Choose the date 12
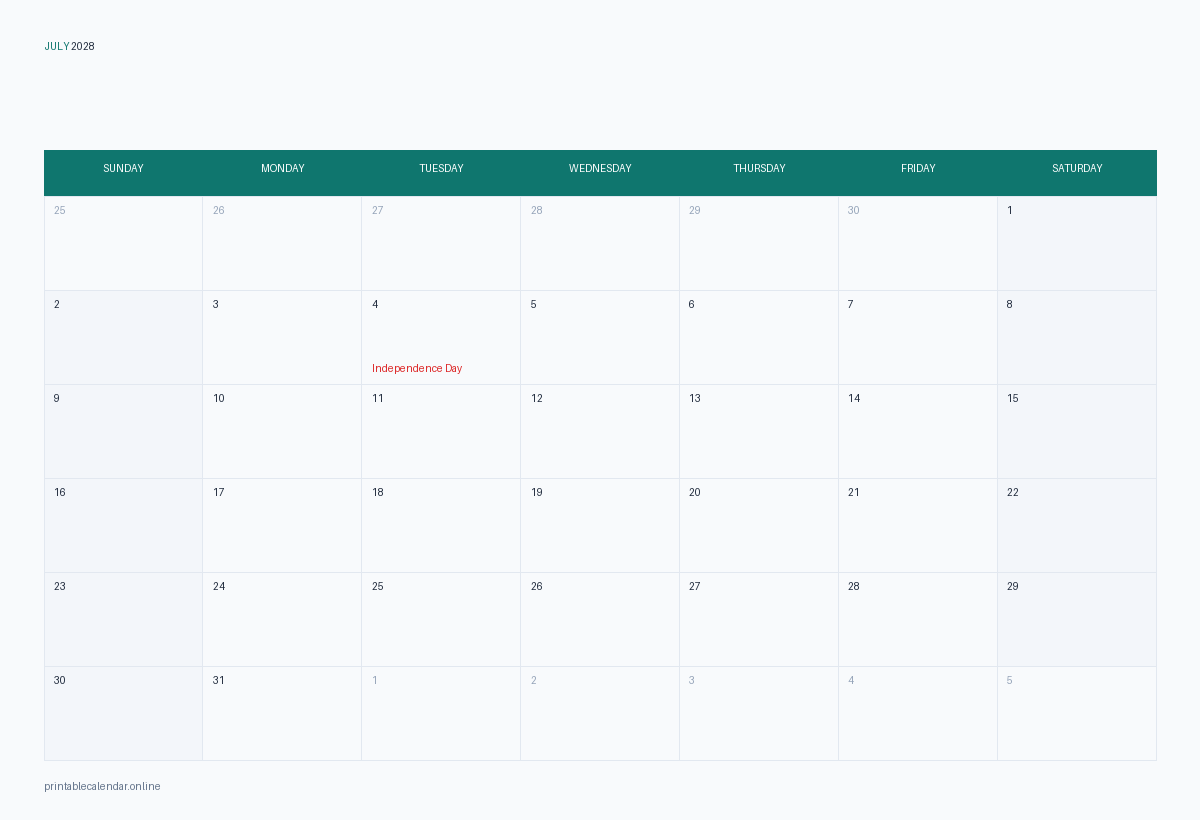The height and width of the screenshot is (820, 1200). pyautogui.click(x=600, y=431)
